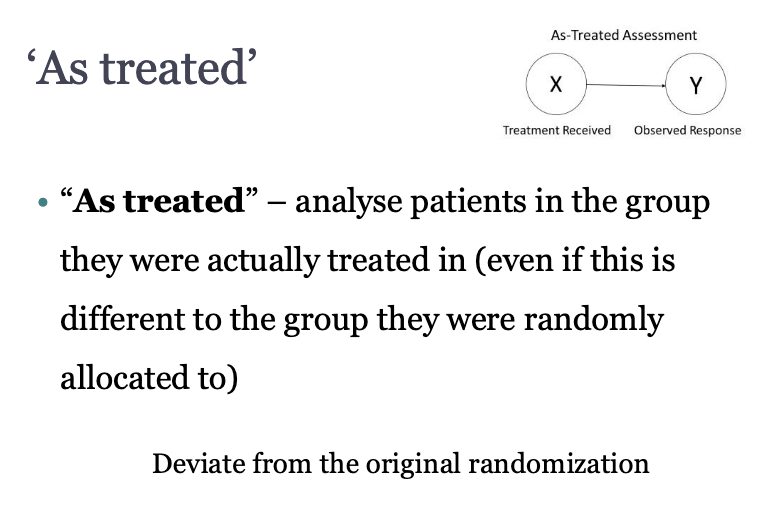Click the word 'analyse' in the bullet
784x522 pixels.
(348, 202)
